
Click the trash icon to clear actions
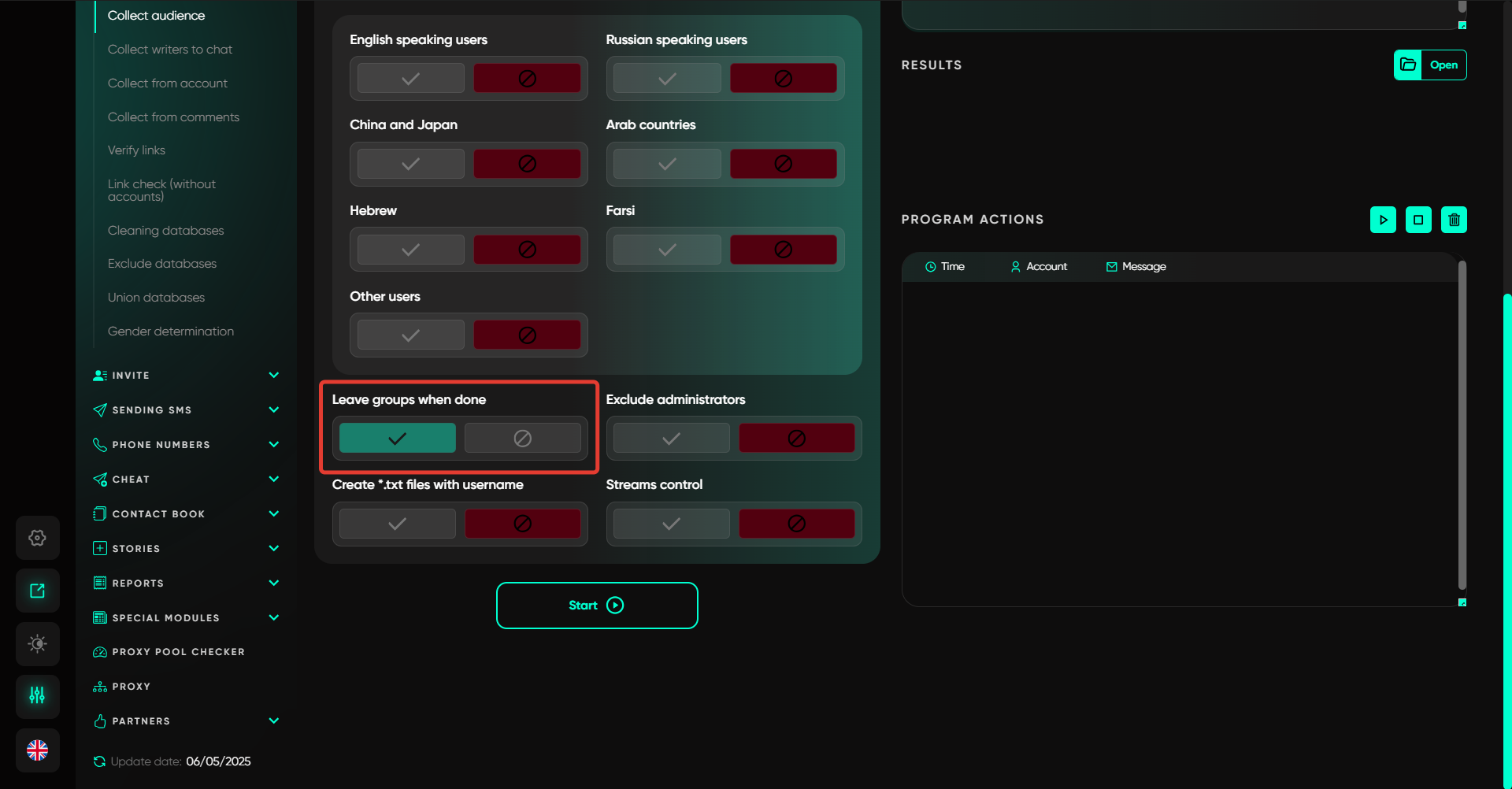tap(1454, 220)
